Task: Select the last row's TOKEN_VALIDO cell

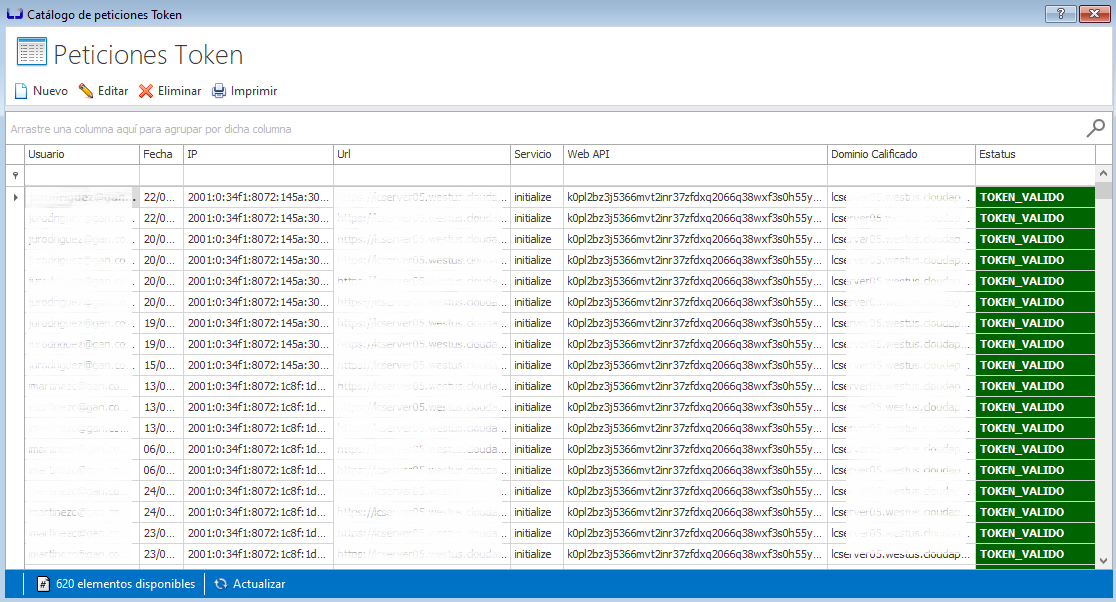Action: [1035, 554]
